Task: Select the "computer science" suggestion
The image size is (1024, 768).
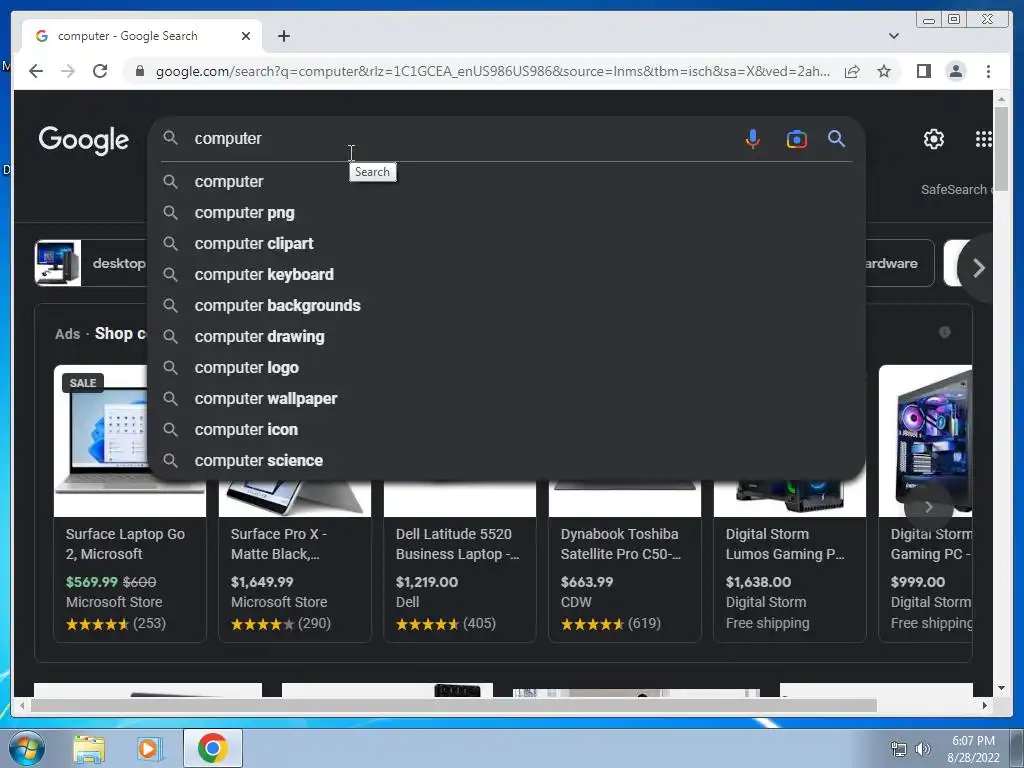Action: point(507,461)
